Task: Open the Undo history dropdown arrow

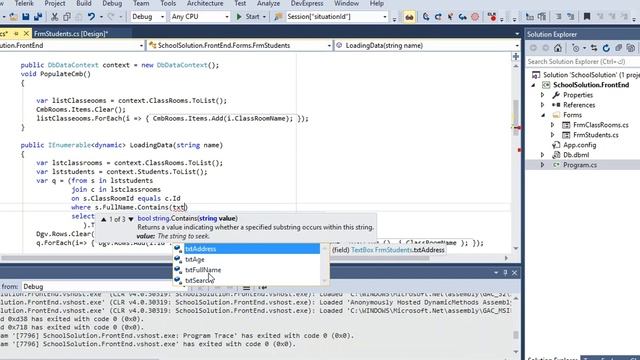Action: click(101, 17)
